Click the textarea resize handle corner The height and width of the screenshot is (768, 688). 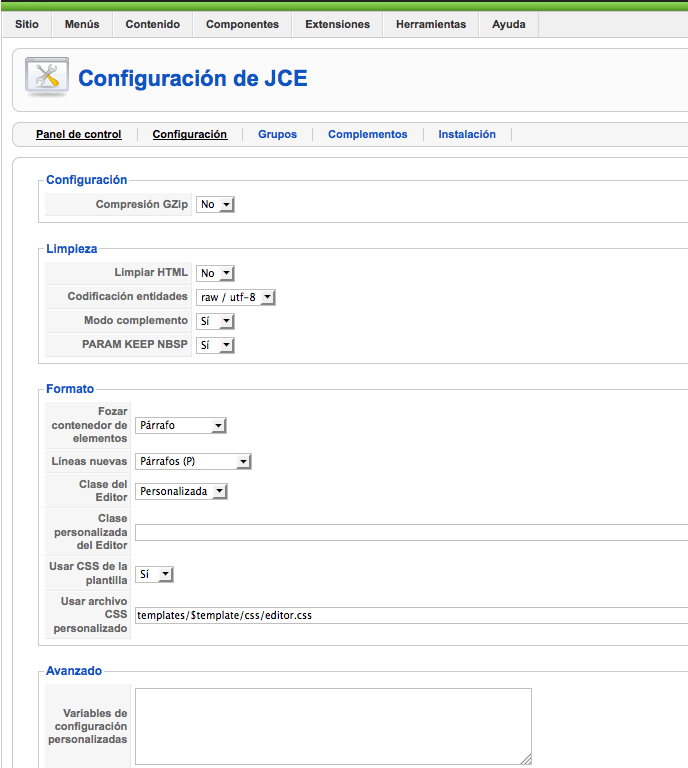tap(526, 759)
